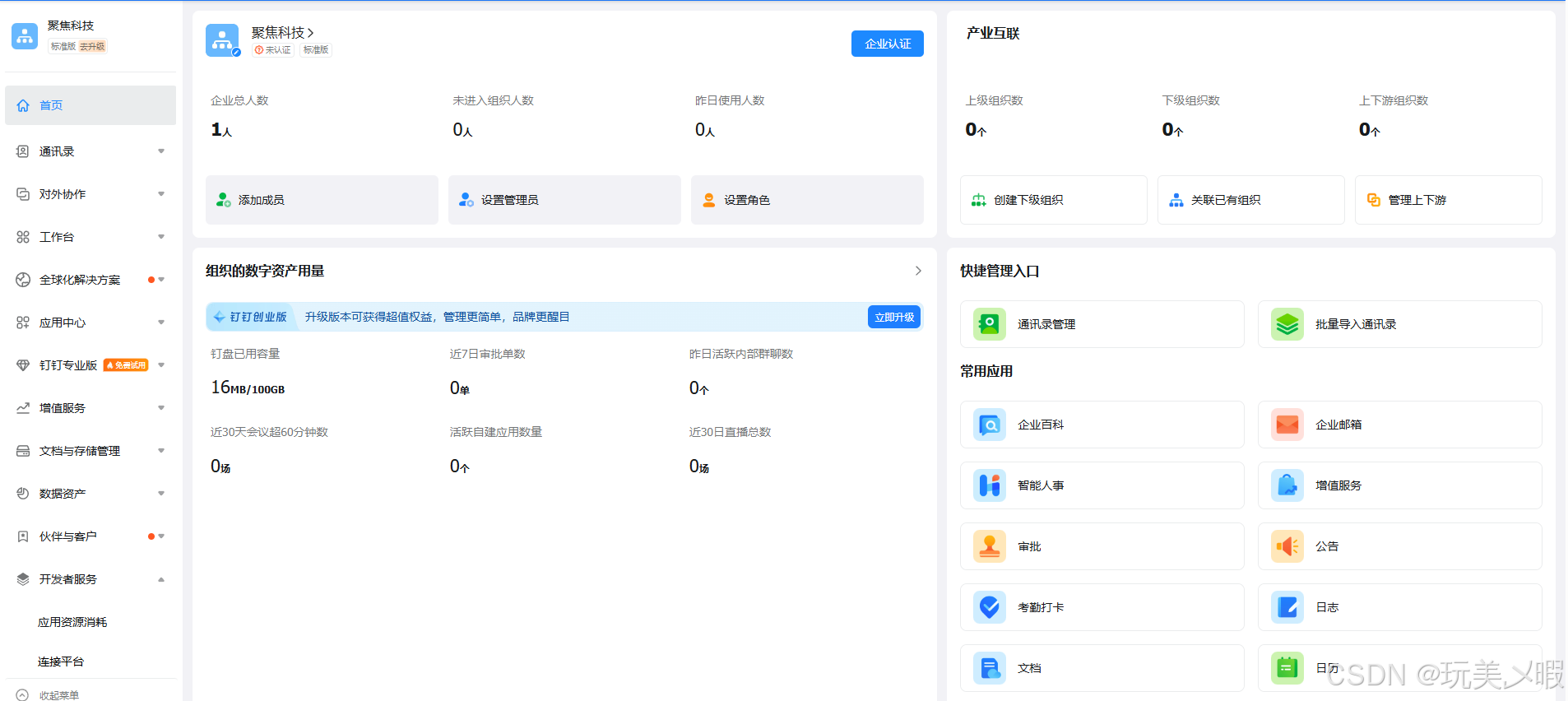Click the 企业总人数 count value
This screenshot has width=1568, height=701.
pos(221,130)
